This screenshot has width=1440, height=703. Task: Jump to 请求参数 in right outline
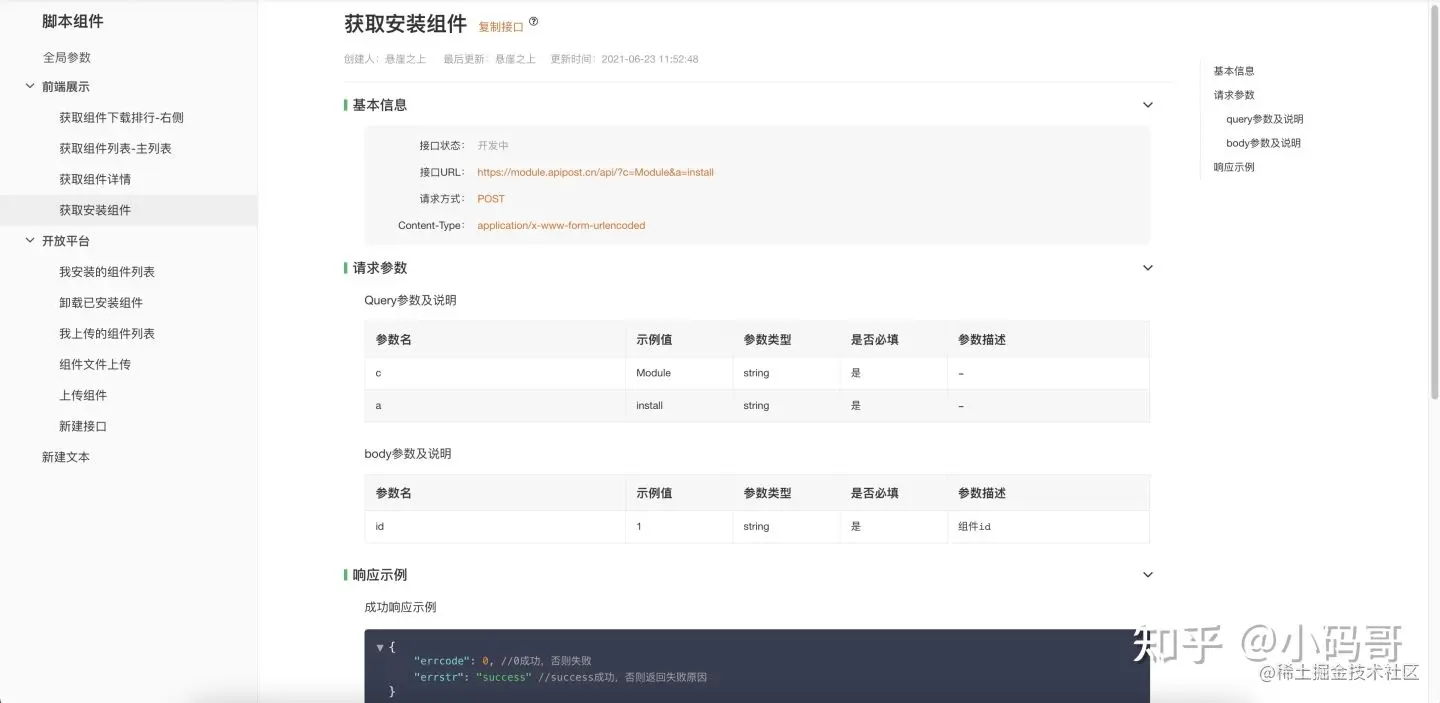click(1234, 95)
